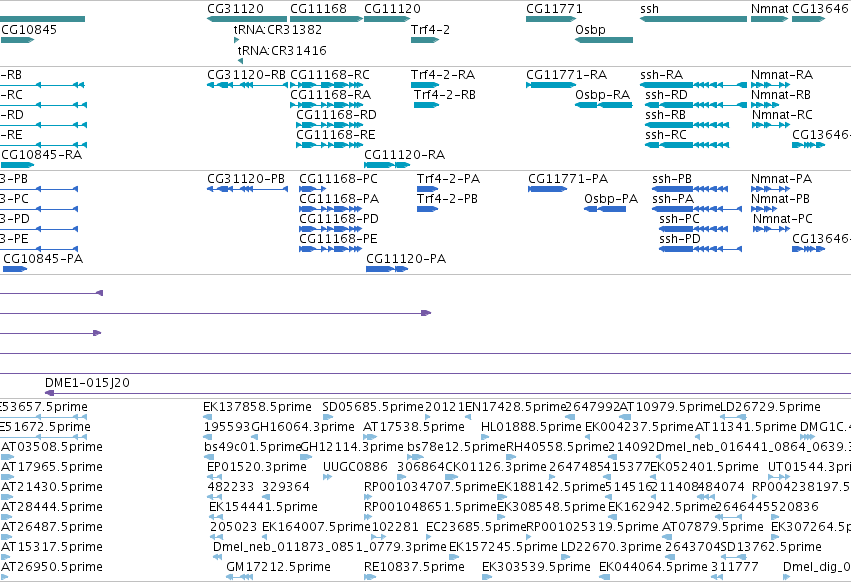Select protein Nmnat-PA
Screen dimensions: 851x582
coord(782,179)
